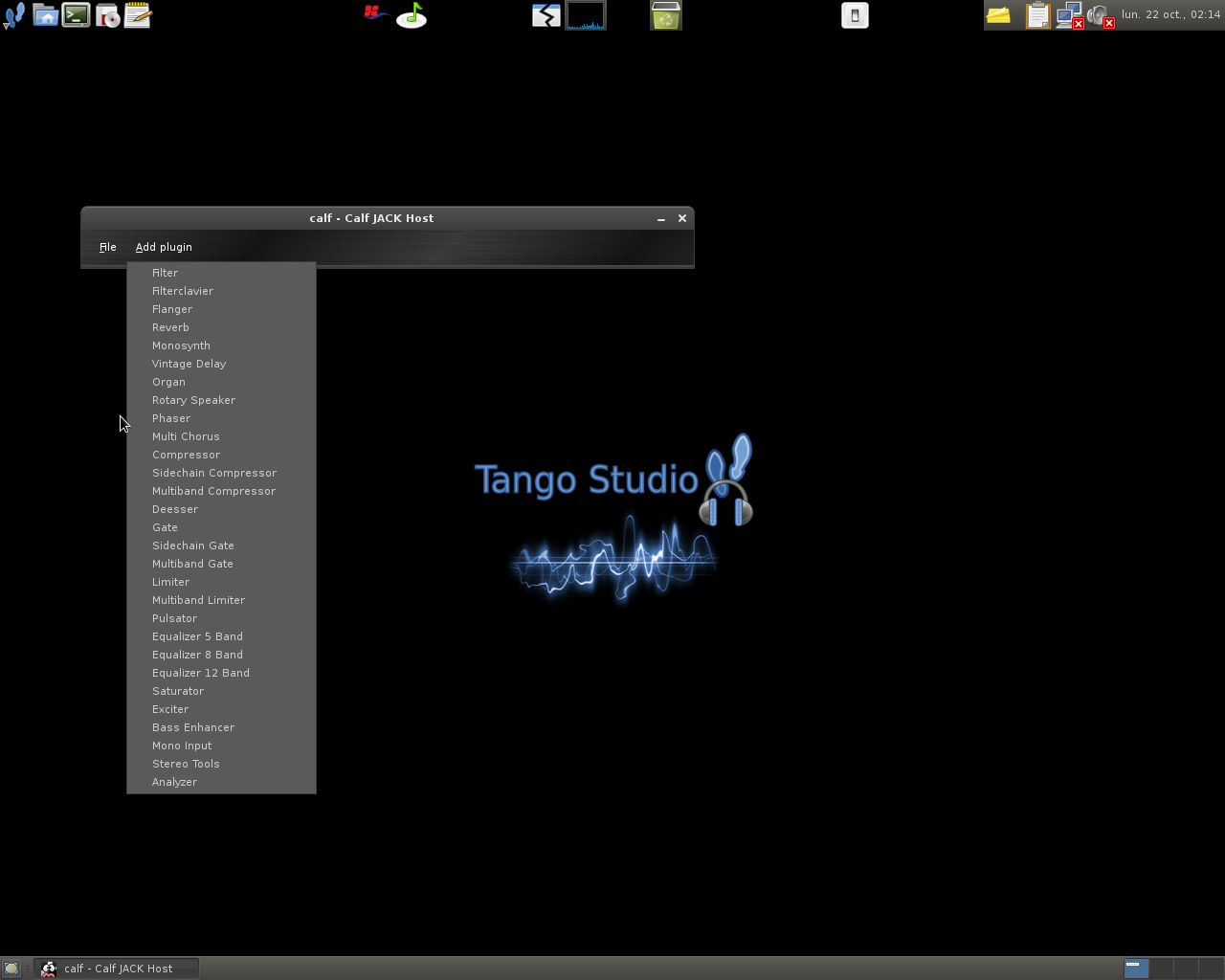Click the yellow folder tray icon
Image resolution: width=1225 pixels, height=980 pixels.
(998, 15)
